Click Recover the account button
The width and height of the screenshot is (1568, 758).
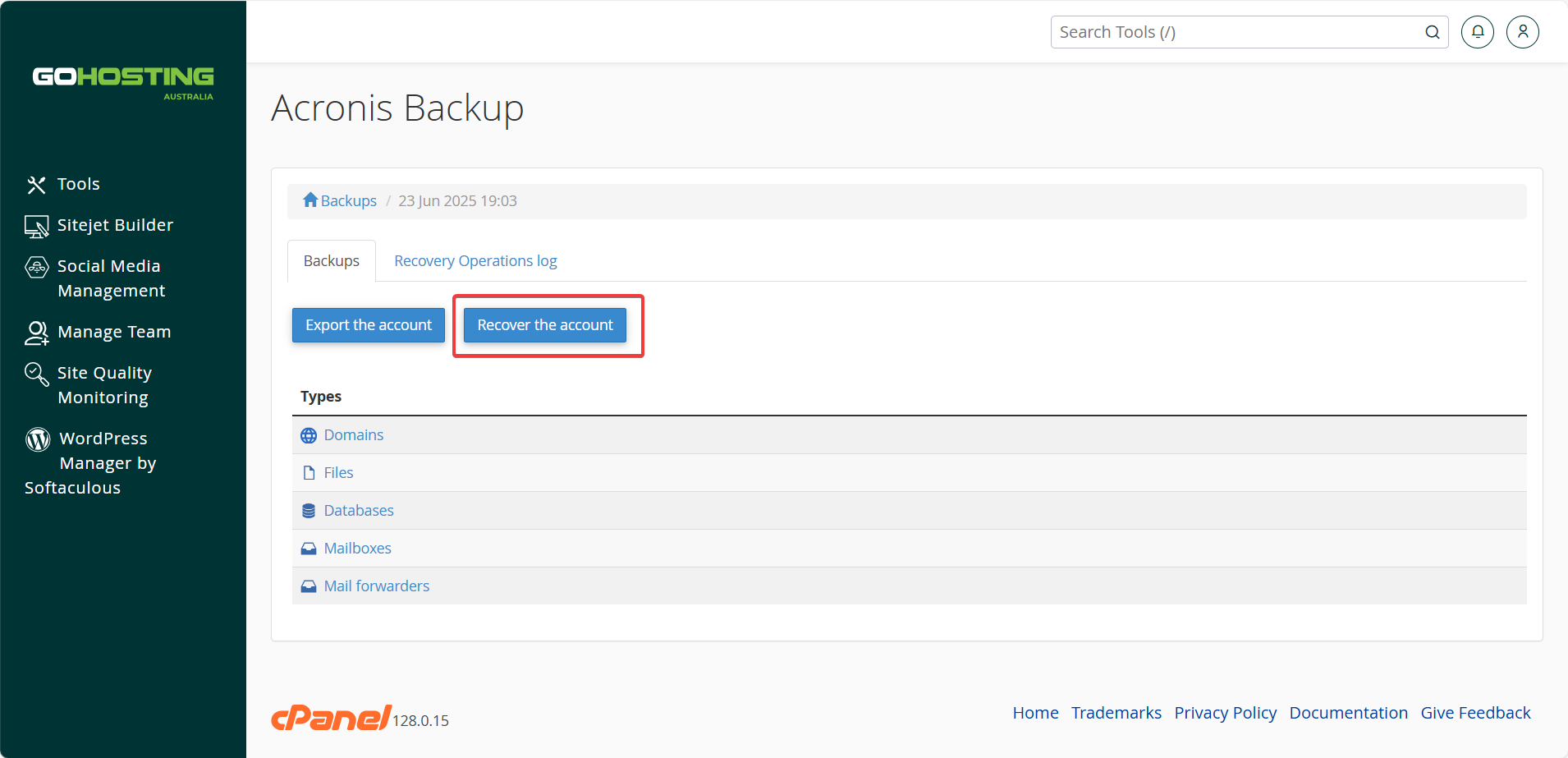[545, 325]
